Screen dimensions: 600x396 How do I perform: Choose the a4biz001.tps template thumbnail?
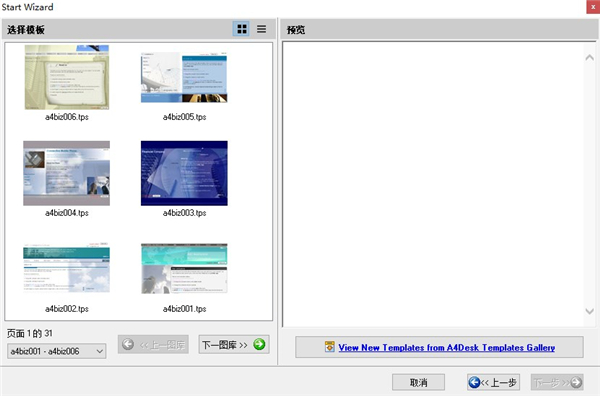point(184,269)
